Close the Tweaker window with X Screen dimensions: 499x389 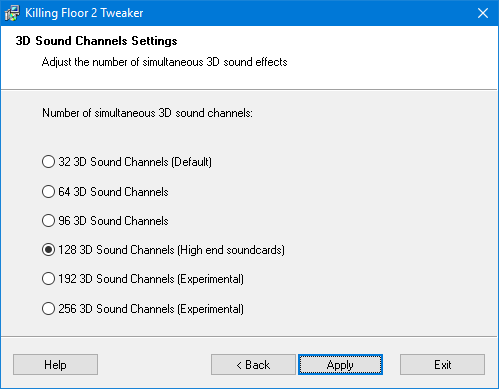(x=483, y=13)
